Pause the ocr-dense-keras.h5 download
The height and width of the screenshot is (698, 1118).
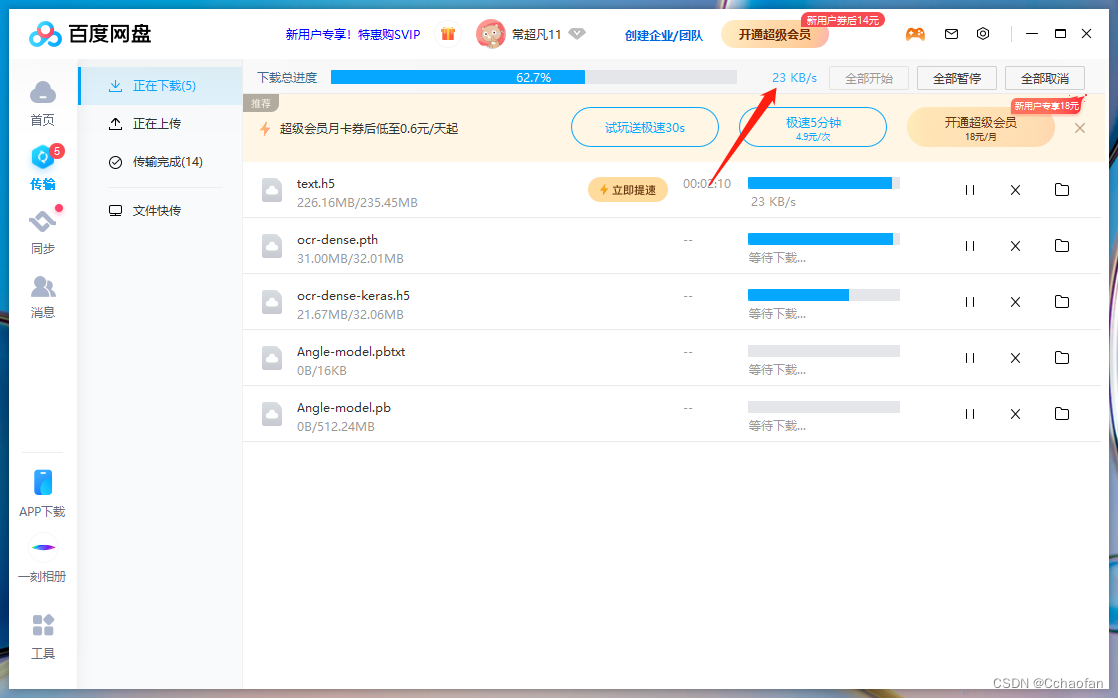[x=970, y=302]
